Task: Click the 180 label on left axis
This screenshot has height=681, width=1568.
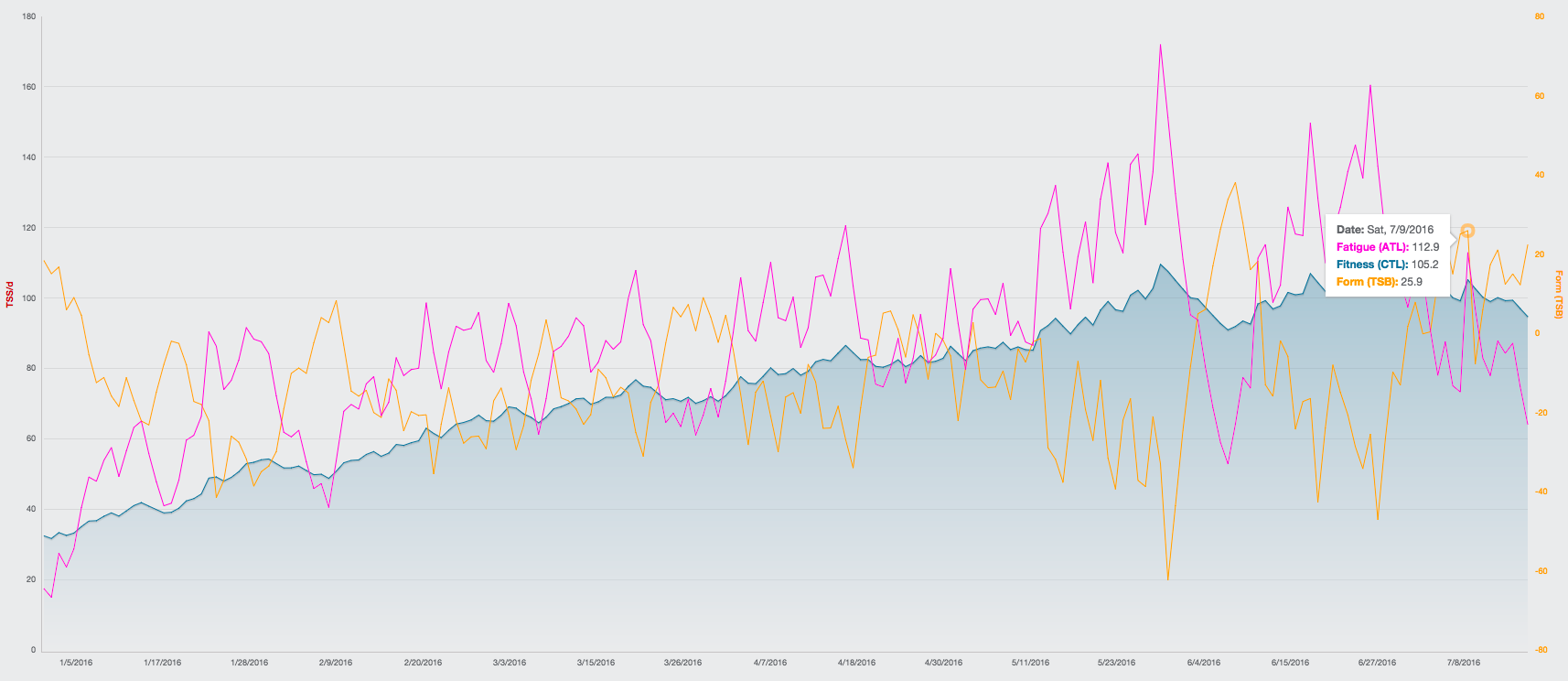Action: 28,16
